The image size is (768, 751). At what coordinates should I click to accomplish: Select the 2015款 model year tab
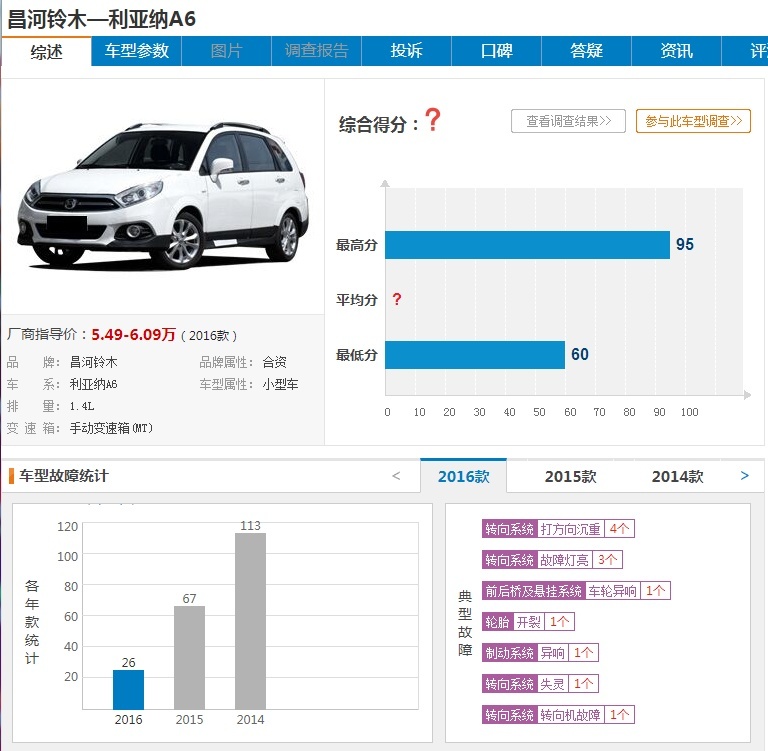571,476
